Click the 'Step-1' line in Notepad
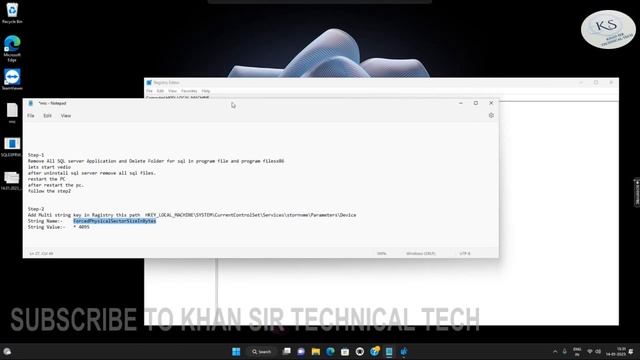The width and height of the screenshot is (640, 360). point(36,155)
